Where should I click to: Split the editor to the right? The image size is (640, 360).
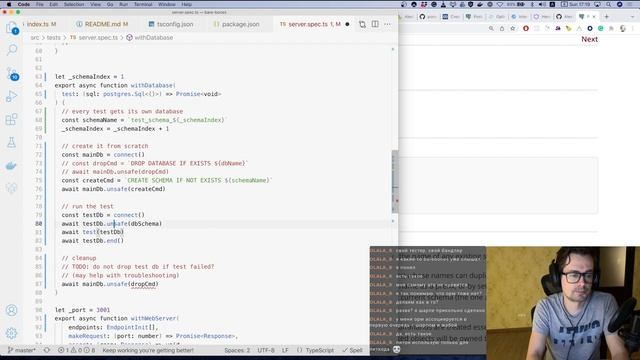pos(375,24)
